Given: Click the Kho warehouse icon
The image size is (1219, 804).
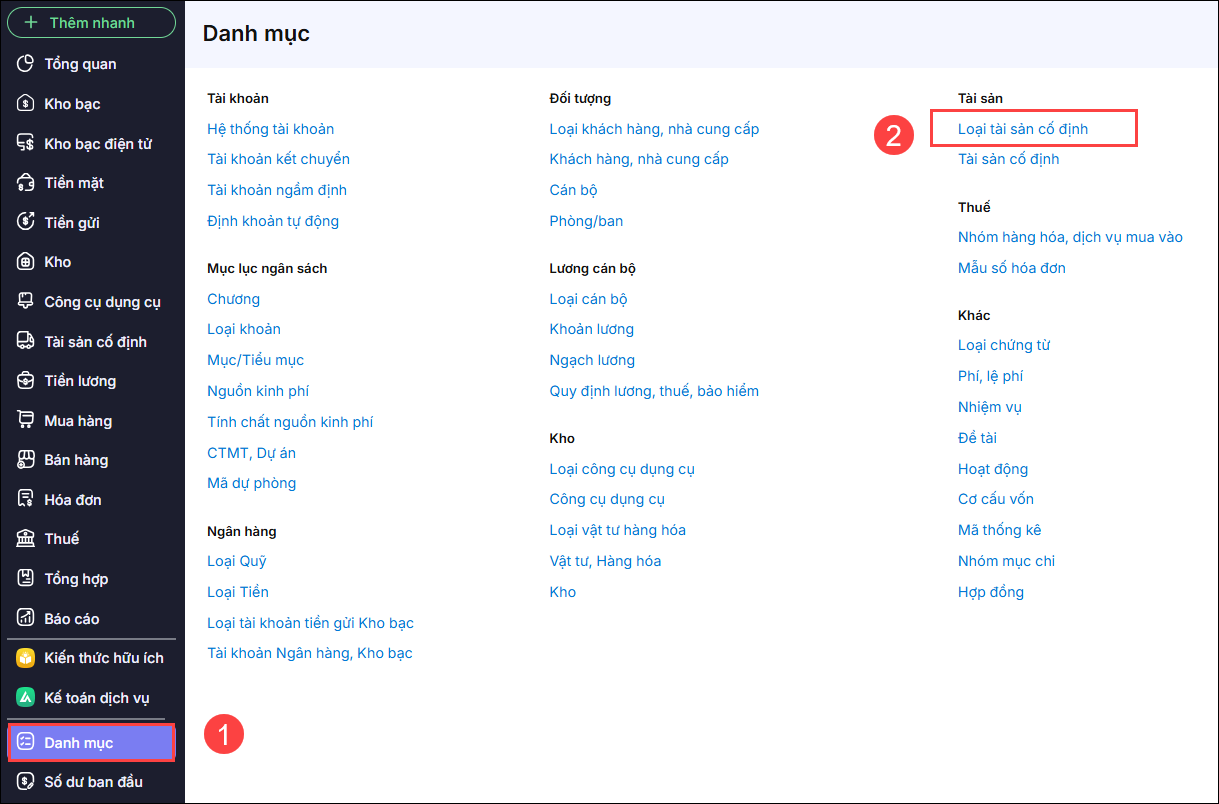Looking at the screenshot, I should (x=26, y=262).
